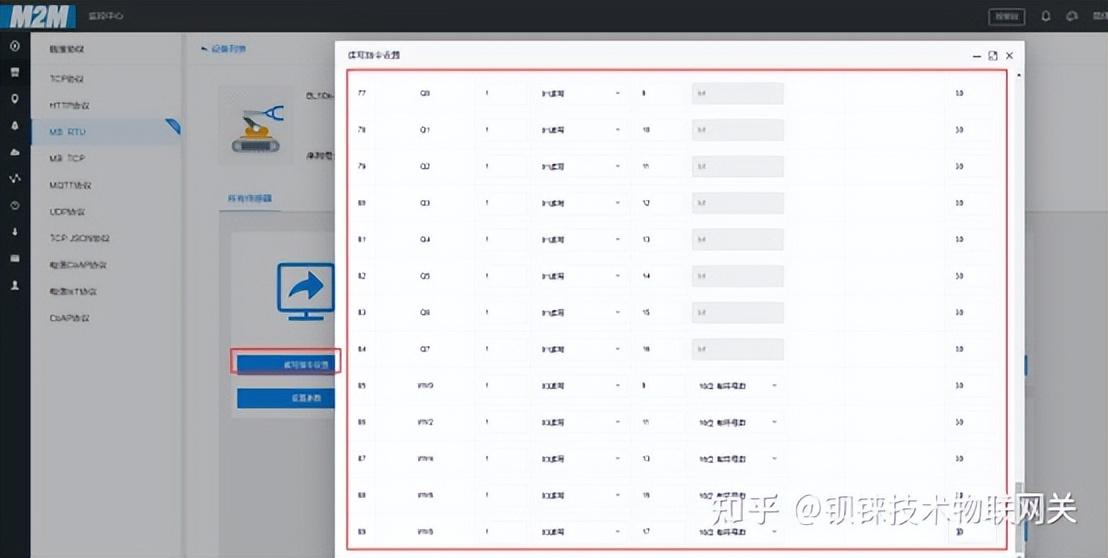1108x558 pixels.
Task: Open data format dropdown in row 89
Action: point(738,532)
